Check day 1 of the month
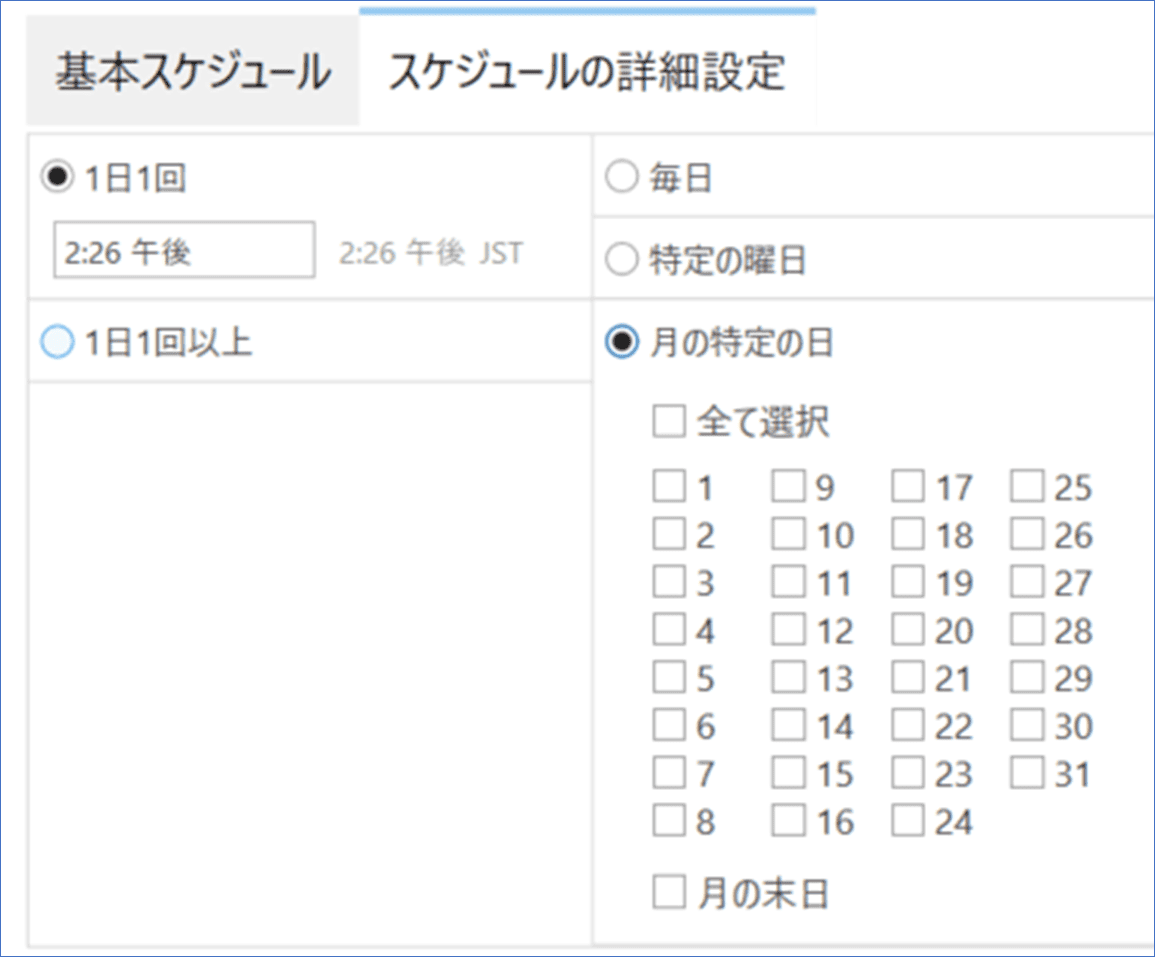The image size is (1155, 957). pyautogui.click(x=668, y=487)
